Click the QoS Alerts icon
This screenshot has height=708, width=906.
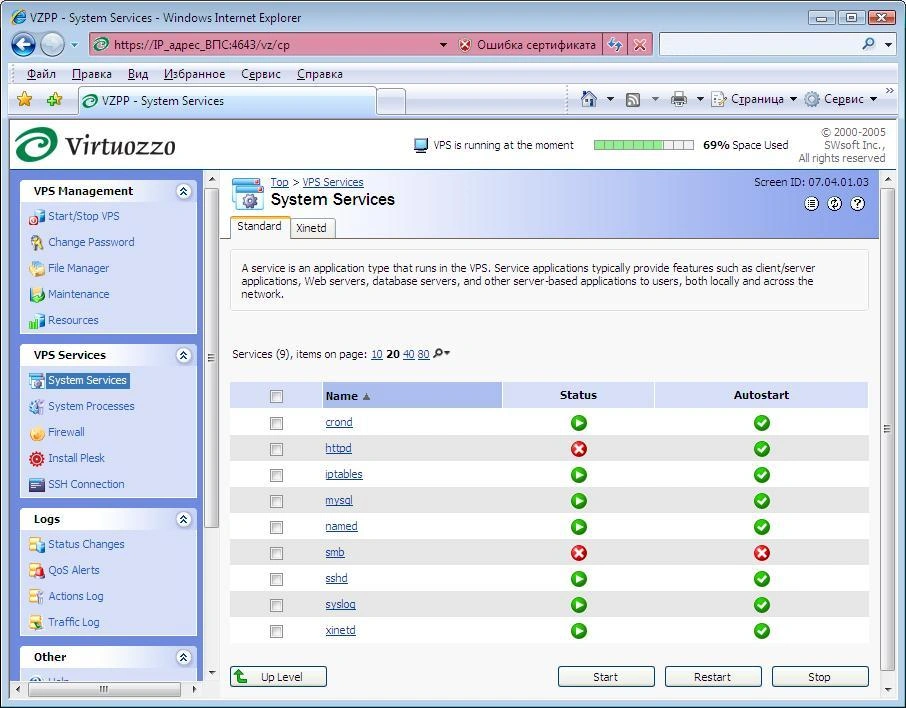[x=36, y=570]
